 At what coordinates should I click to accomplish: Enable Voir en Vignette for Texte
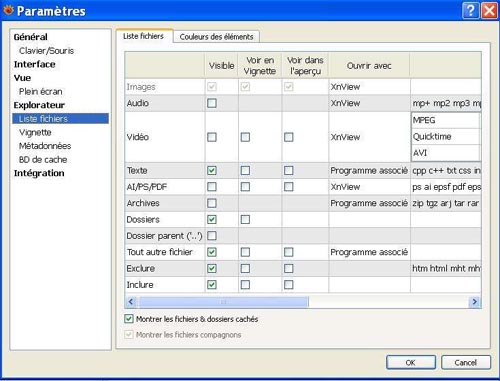pyautogui.click(x=245, y=170)
